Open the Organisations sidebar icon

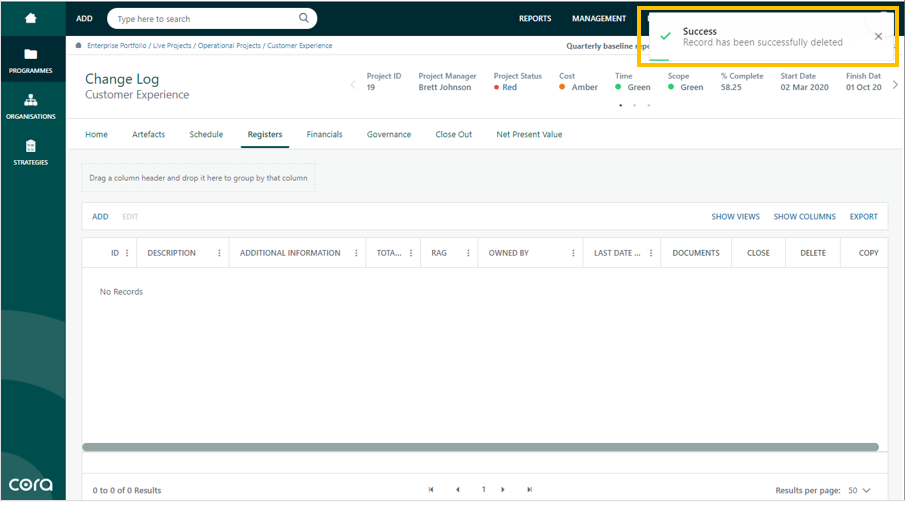pos(31,100)
